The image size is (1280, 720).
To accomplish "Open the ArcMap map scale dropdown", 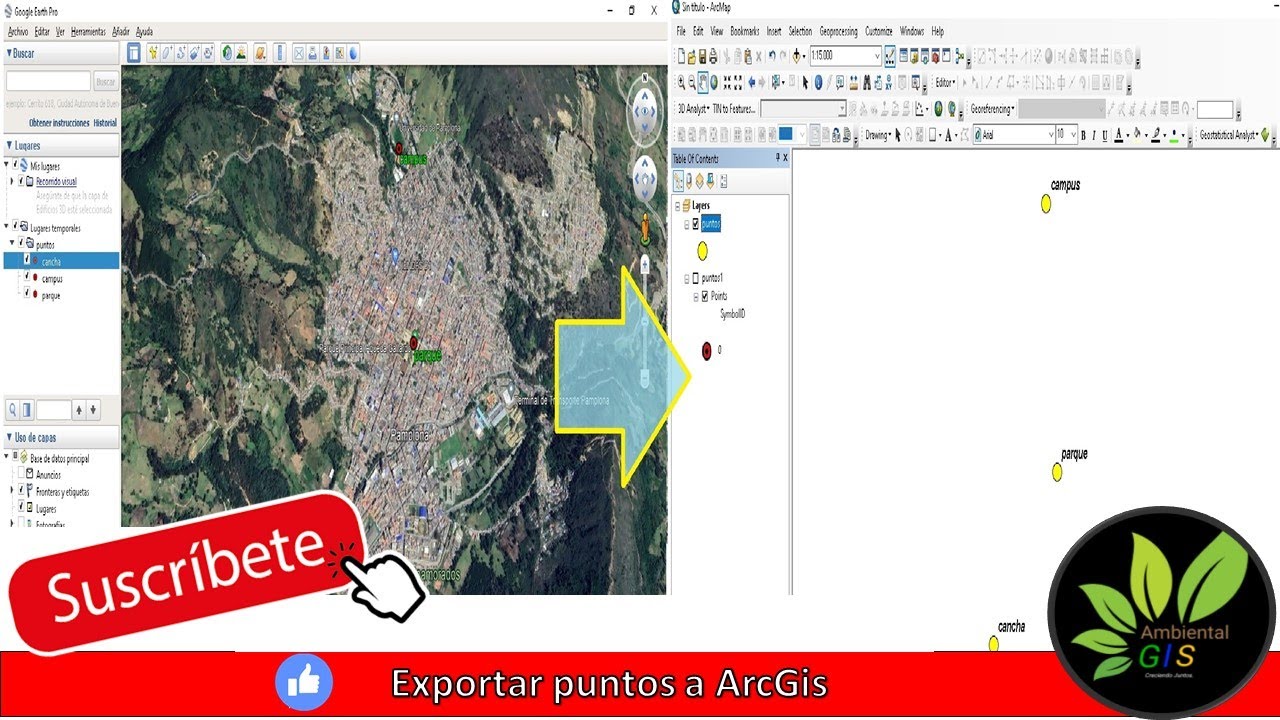I will (x=875, y=56).
